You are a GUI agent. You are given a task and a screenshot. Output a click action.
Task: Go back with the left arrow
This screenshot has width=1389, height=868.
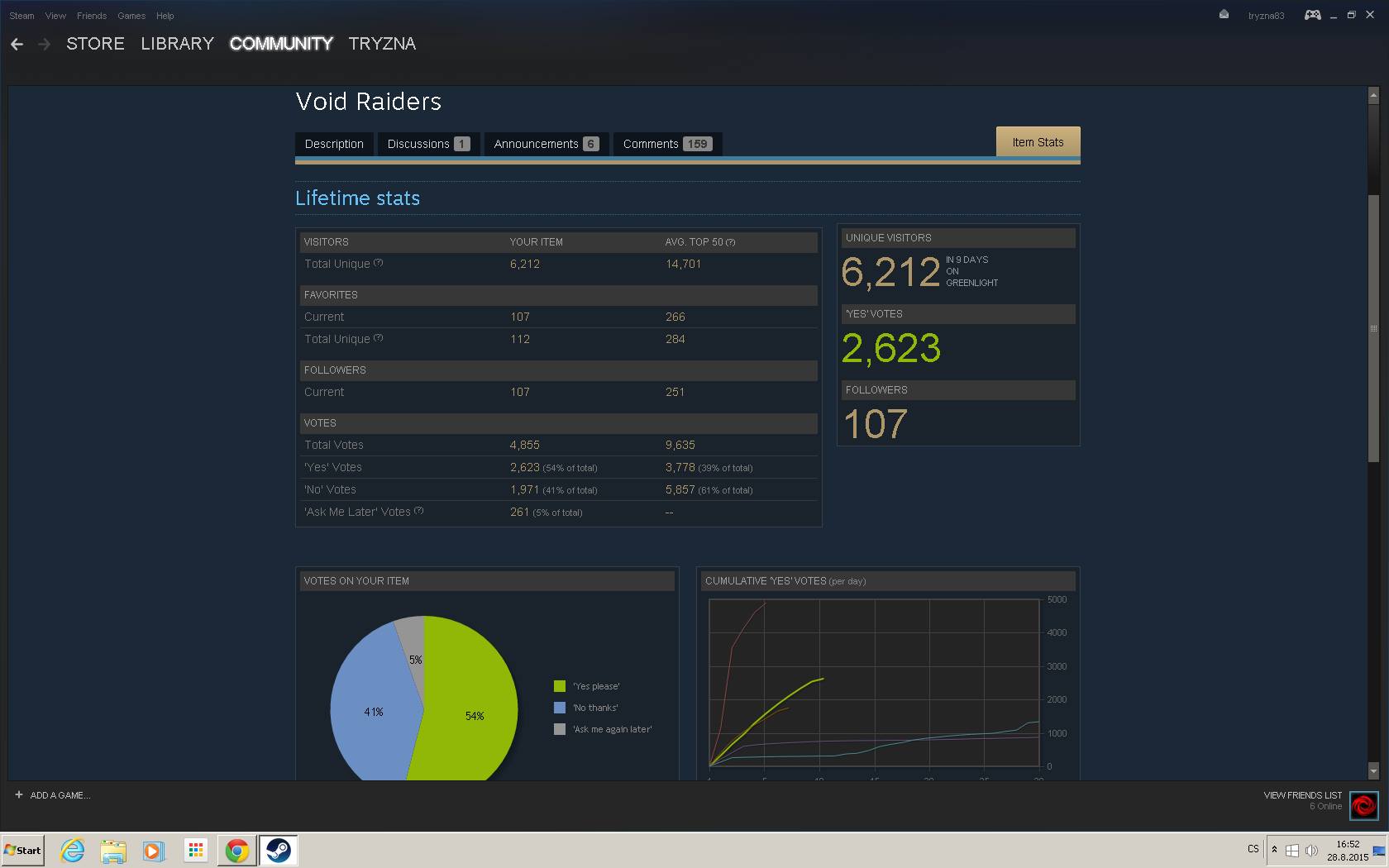[17, 44]
